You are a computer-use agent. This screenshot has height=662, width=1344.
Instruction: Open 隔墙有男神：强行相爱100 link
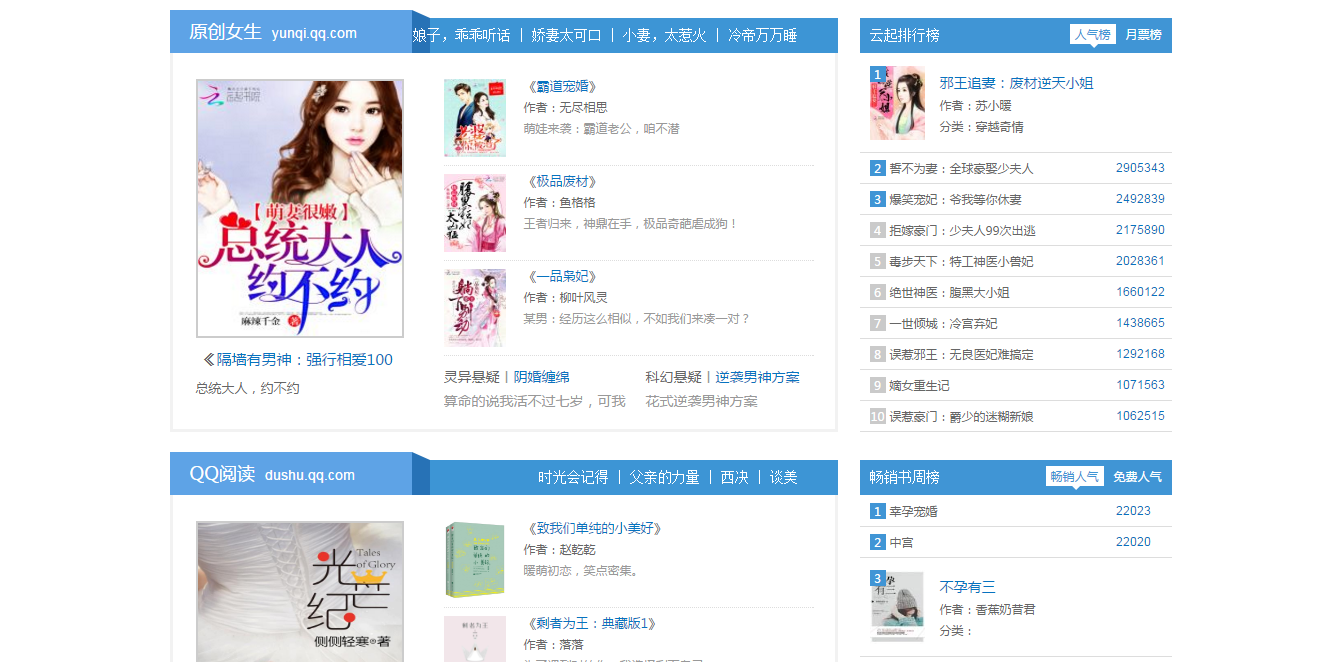pos(305,360)
